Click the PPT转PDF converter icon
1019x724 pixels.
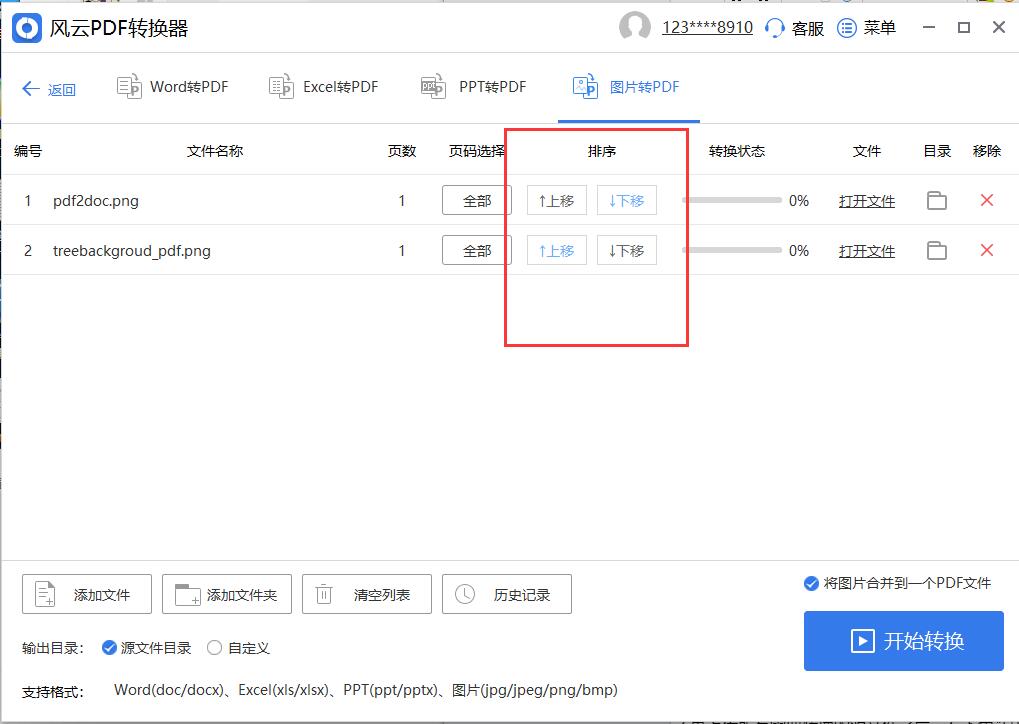tap(432, 86)
